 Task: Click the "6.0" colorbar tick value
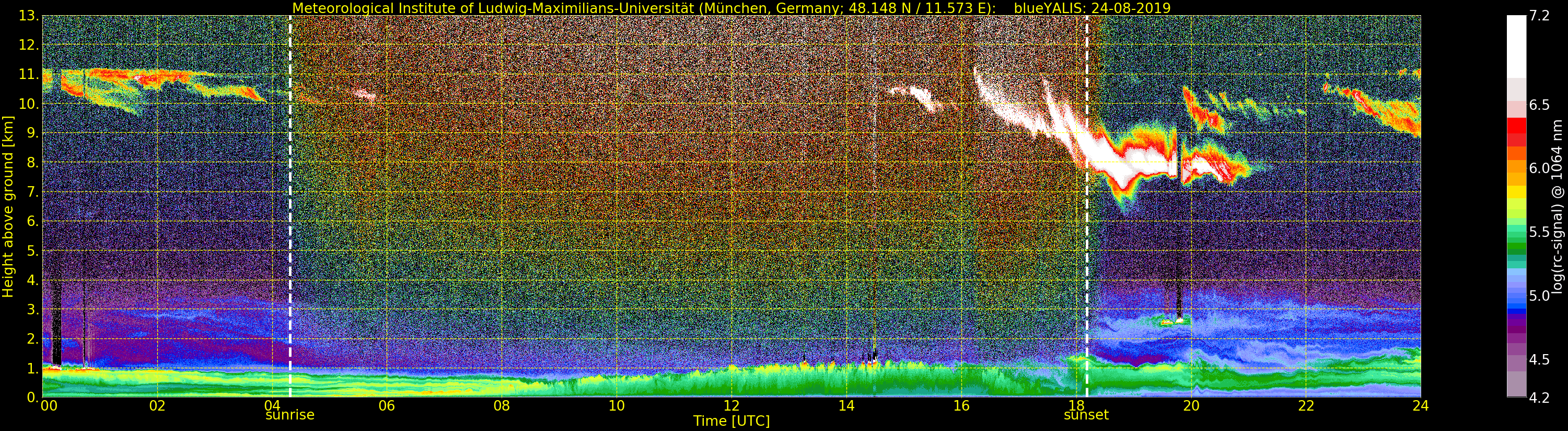1539,168
